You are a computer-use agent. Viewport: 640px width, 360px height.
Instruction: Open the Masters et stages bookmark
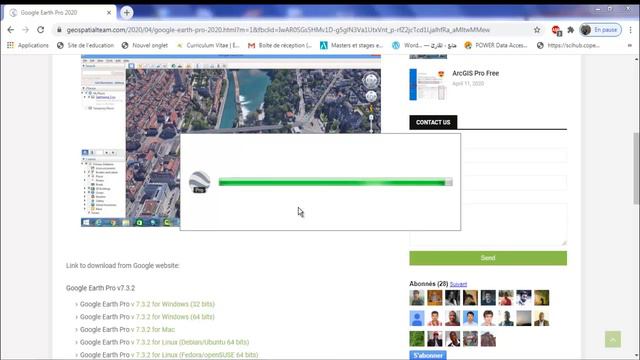(x=351, y=45)
